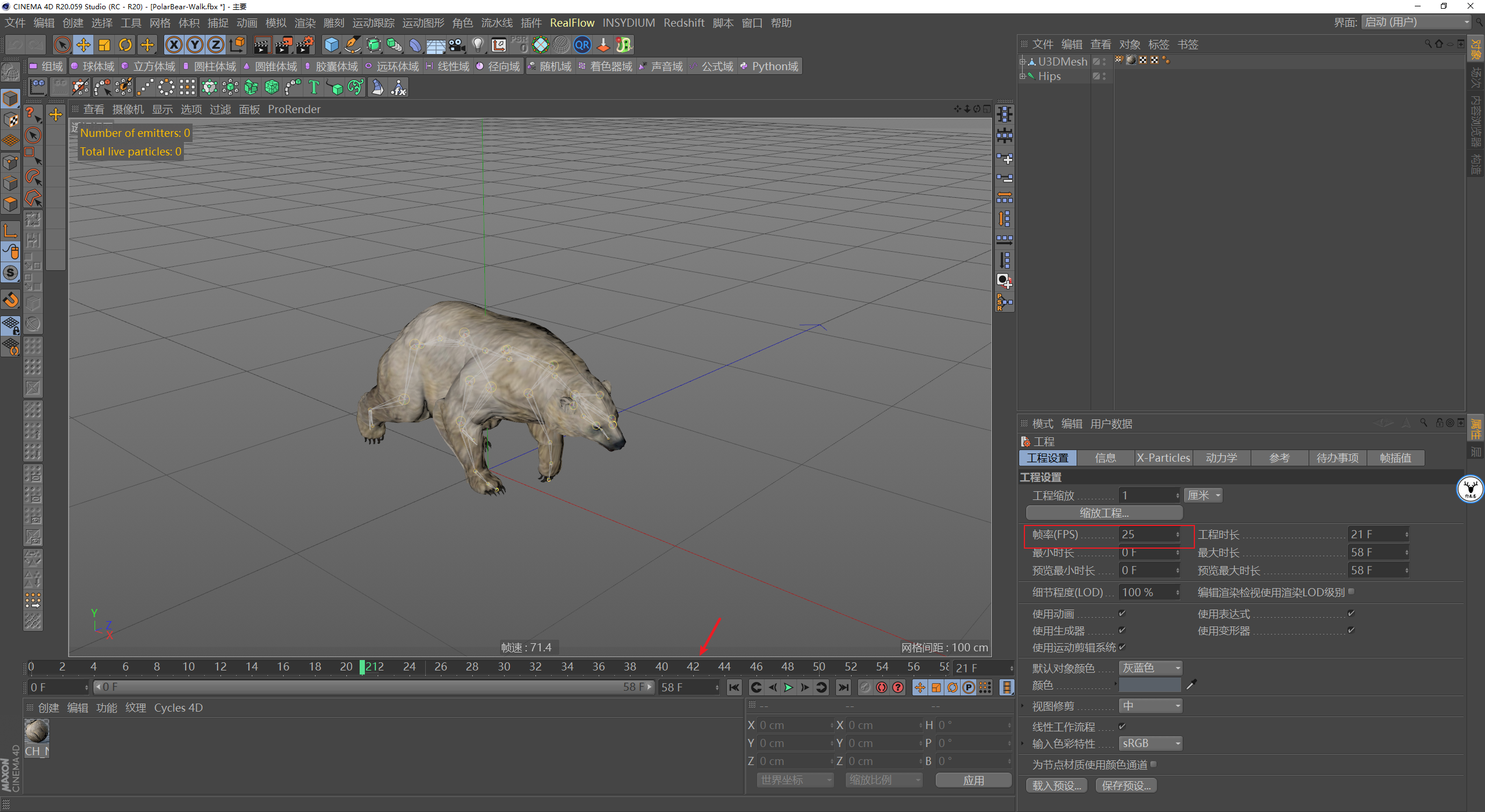Open the 模拟 menu
The width and height of the screenshot is (1485, 812).
[276, 23]
